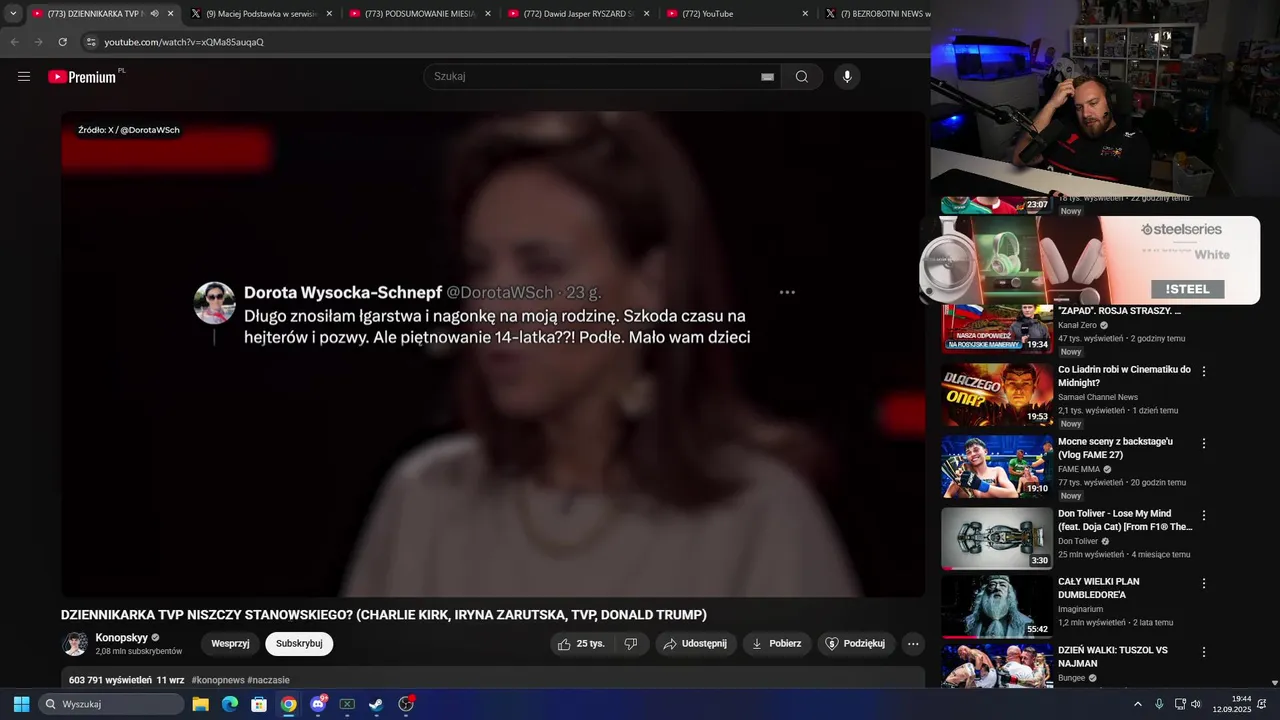The height and width of the screenshot is (720, 1280).
Task: Close the Maciej Podstawka tab
Action: pyautogui.click(x=329, y=14)
